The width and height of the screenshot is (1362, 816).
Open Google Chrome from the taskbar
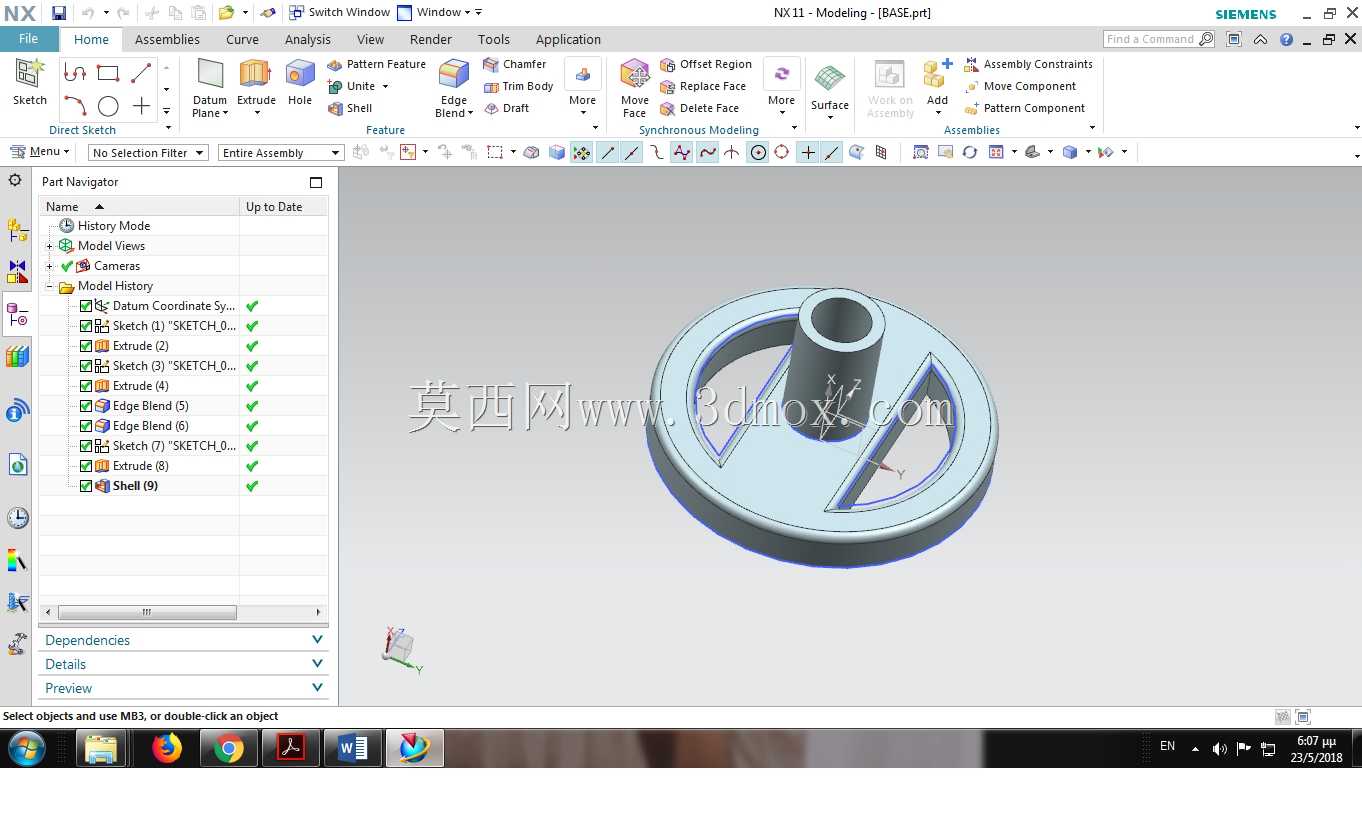click(x=228, y=748)
